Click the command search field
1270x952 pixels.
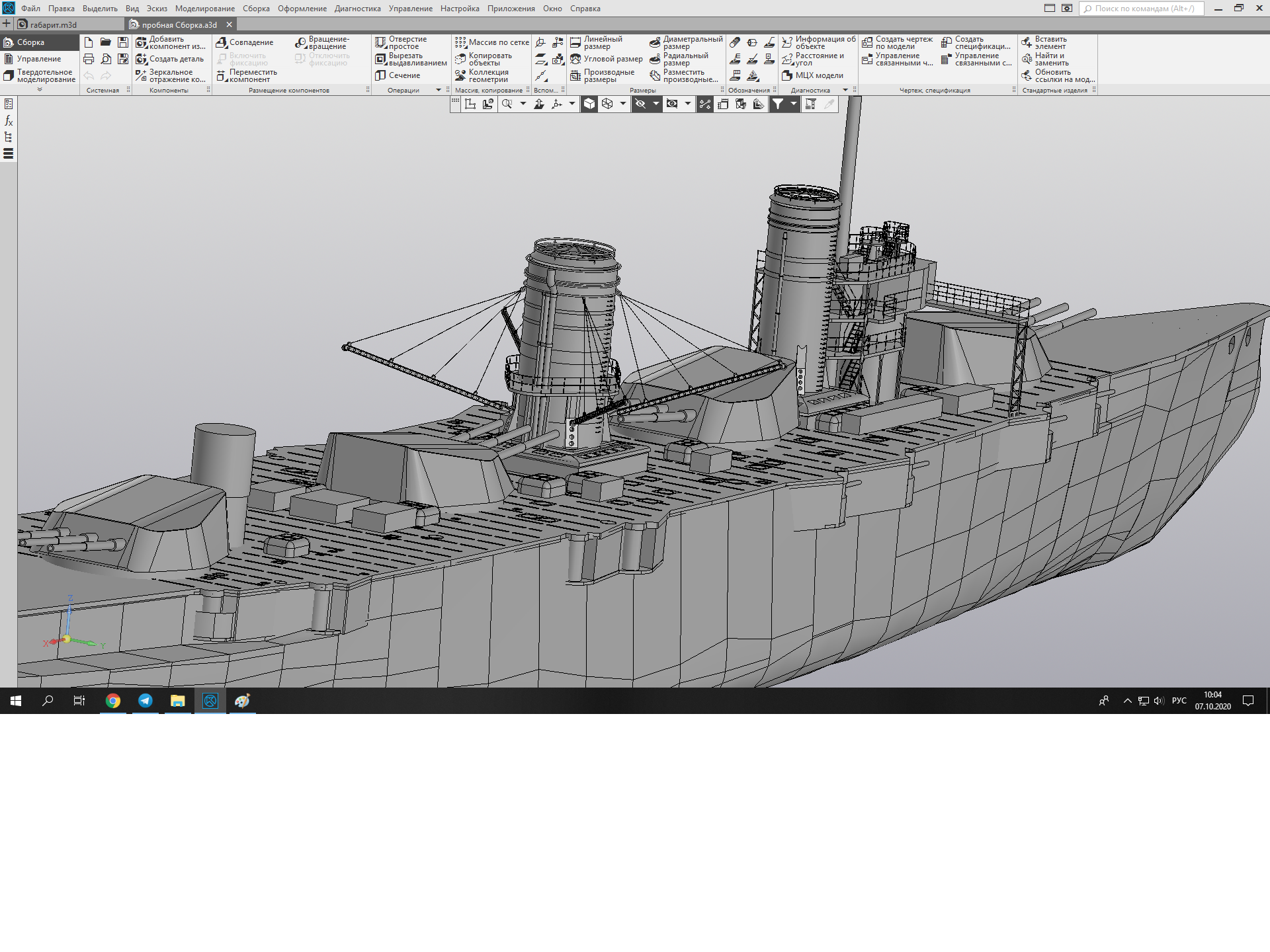[x=1143, y=9]
